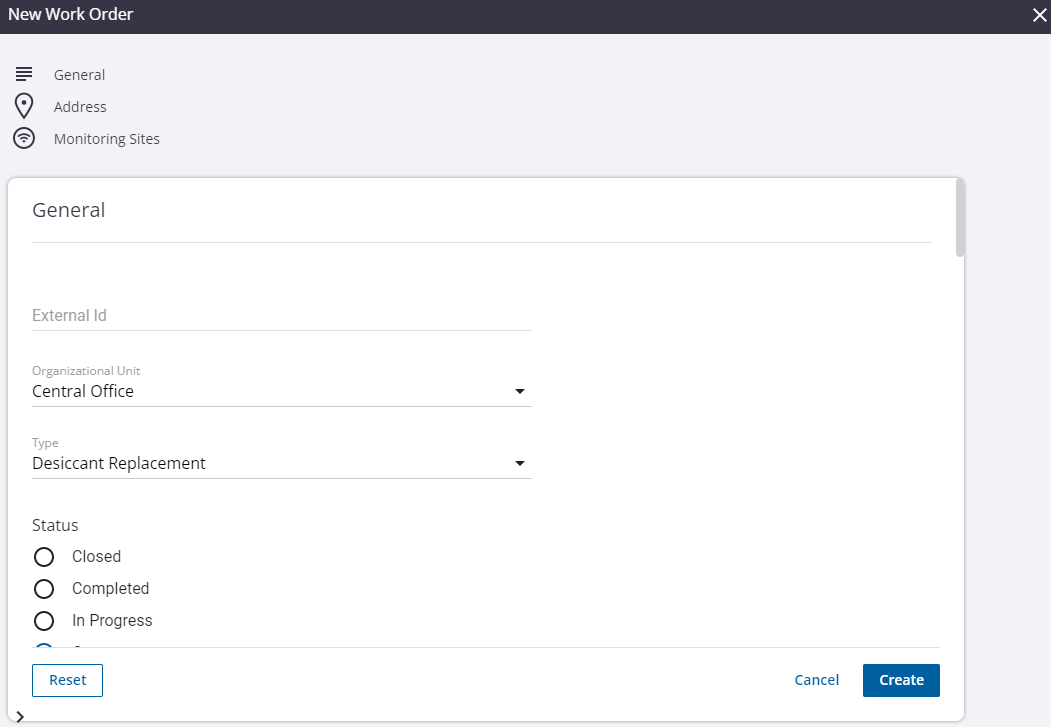The width and height of the screenshot is (1051, 727).
Task: Select the In Progress status radio button
Action: coord(44,621)
